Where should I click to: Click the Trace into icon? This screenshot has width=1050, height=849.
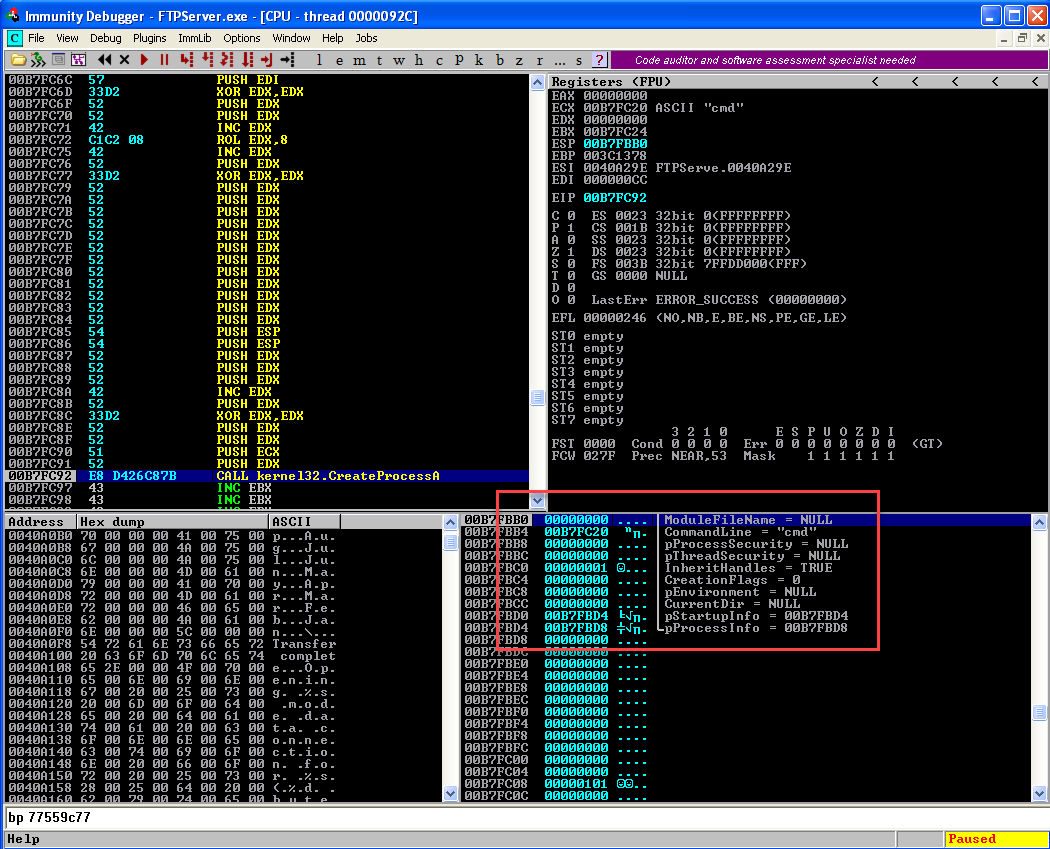click(x=227, y=60)
